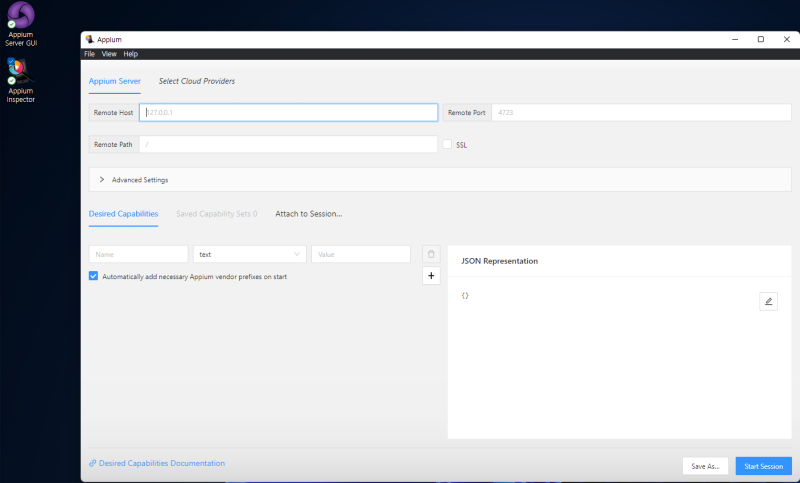Focus the Remote Path input field
Viewport: 800px width, 483px height.
point(288,144)
